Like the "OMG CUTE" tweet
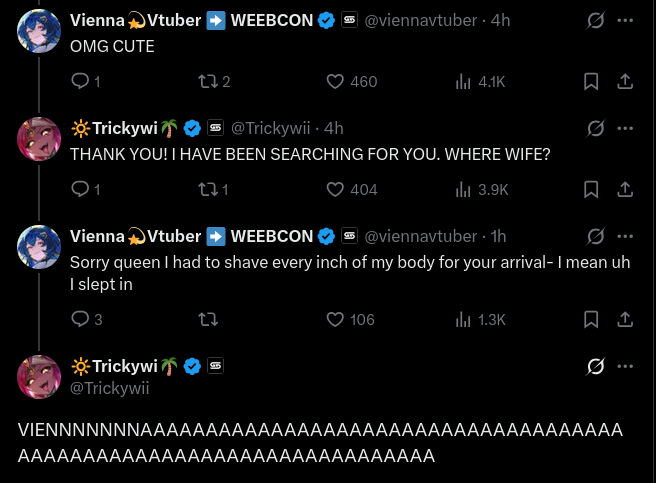 337,82
